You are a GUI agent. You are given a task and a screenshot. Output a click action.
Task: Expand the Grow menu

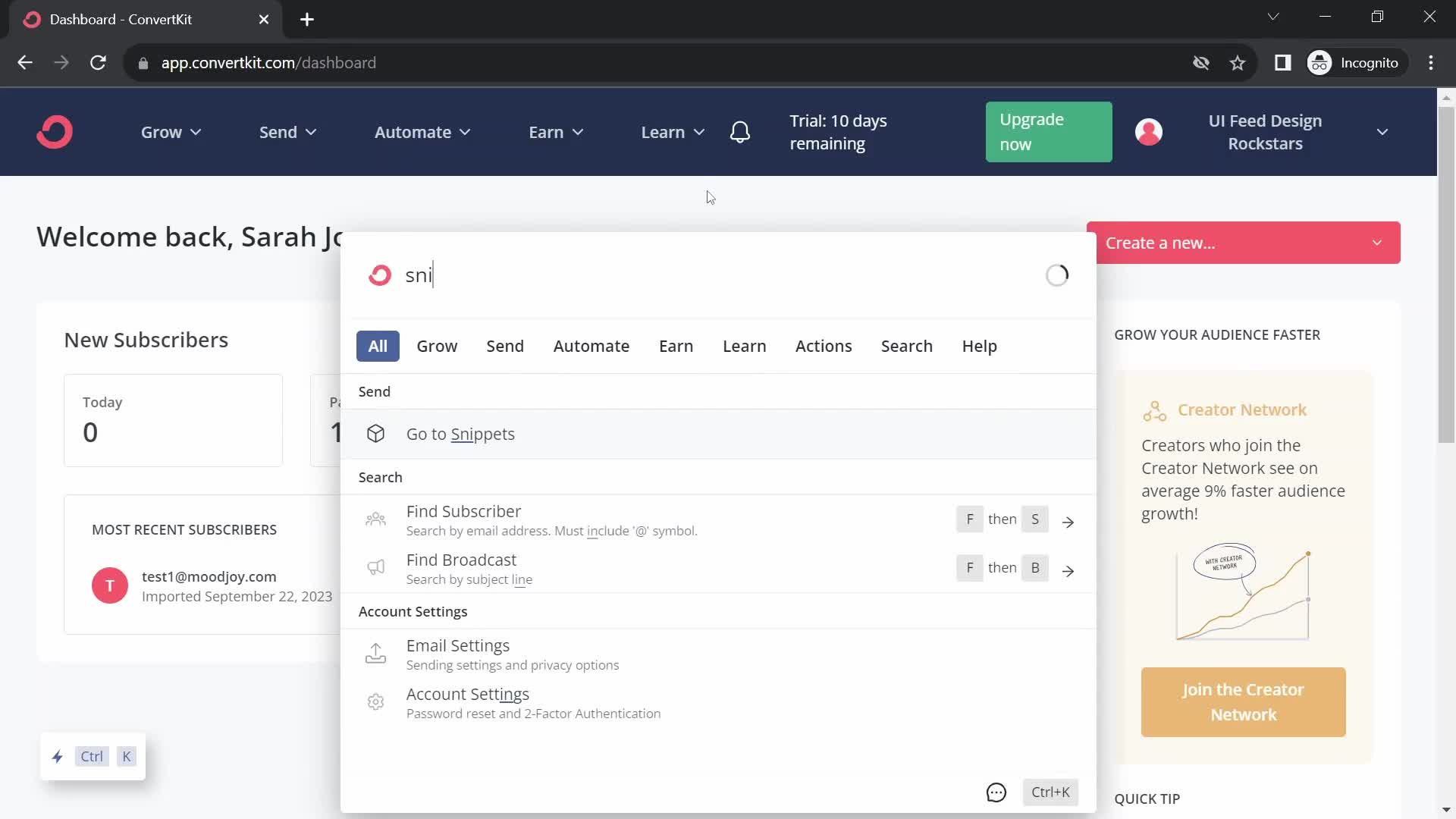point(171,132)
